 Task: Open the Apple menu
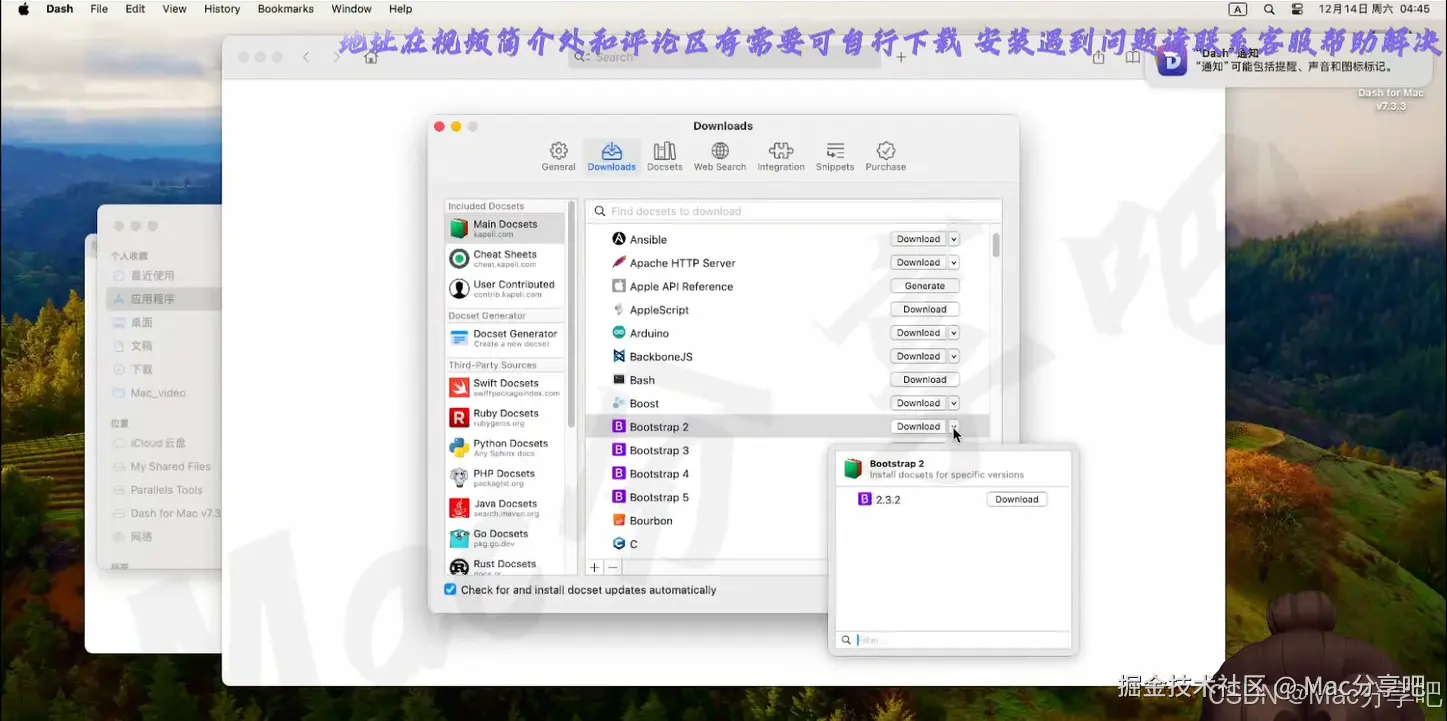[x=23, y=9]
